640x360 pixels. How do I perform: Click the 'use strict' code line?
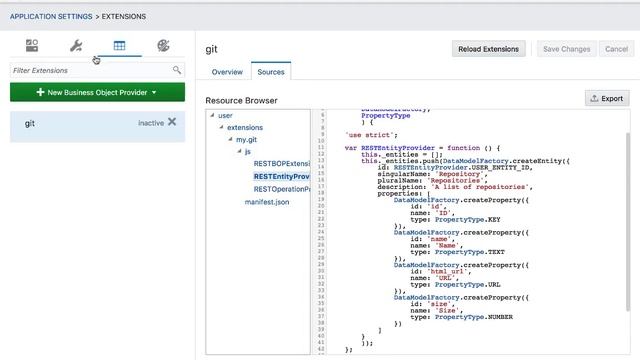(x=371, y=135)
